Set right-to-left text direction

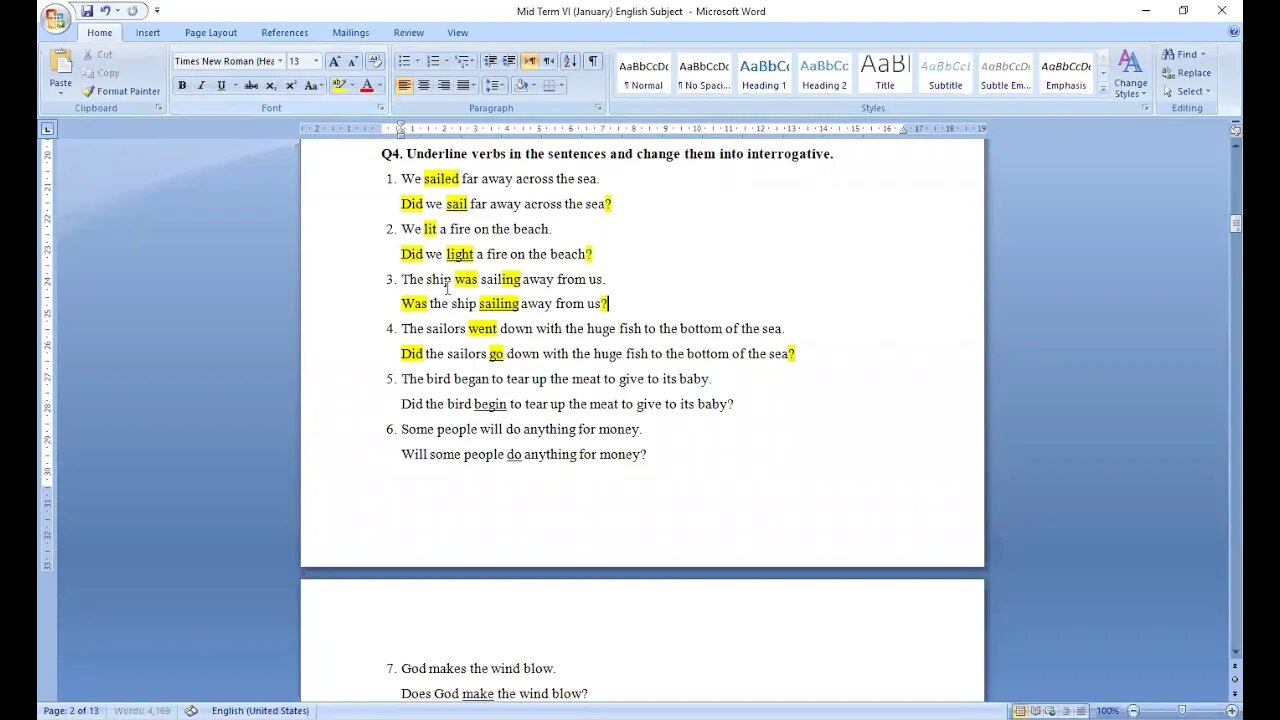pos(549,61)
